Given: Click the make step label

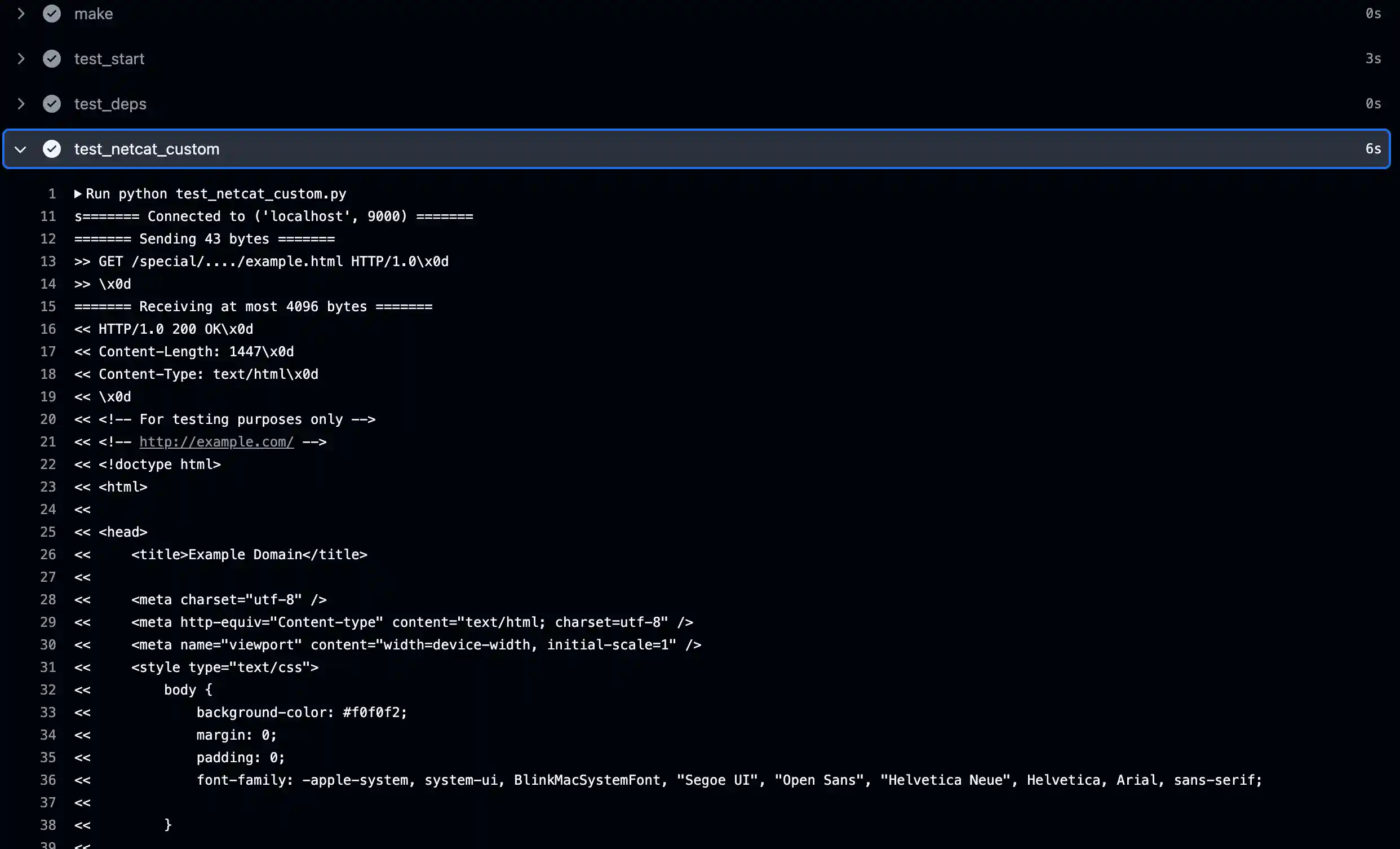Looking at the screenshot, I should (94, 14).
